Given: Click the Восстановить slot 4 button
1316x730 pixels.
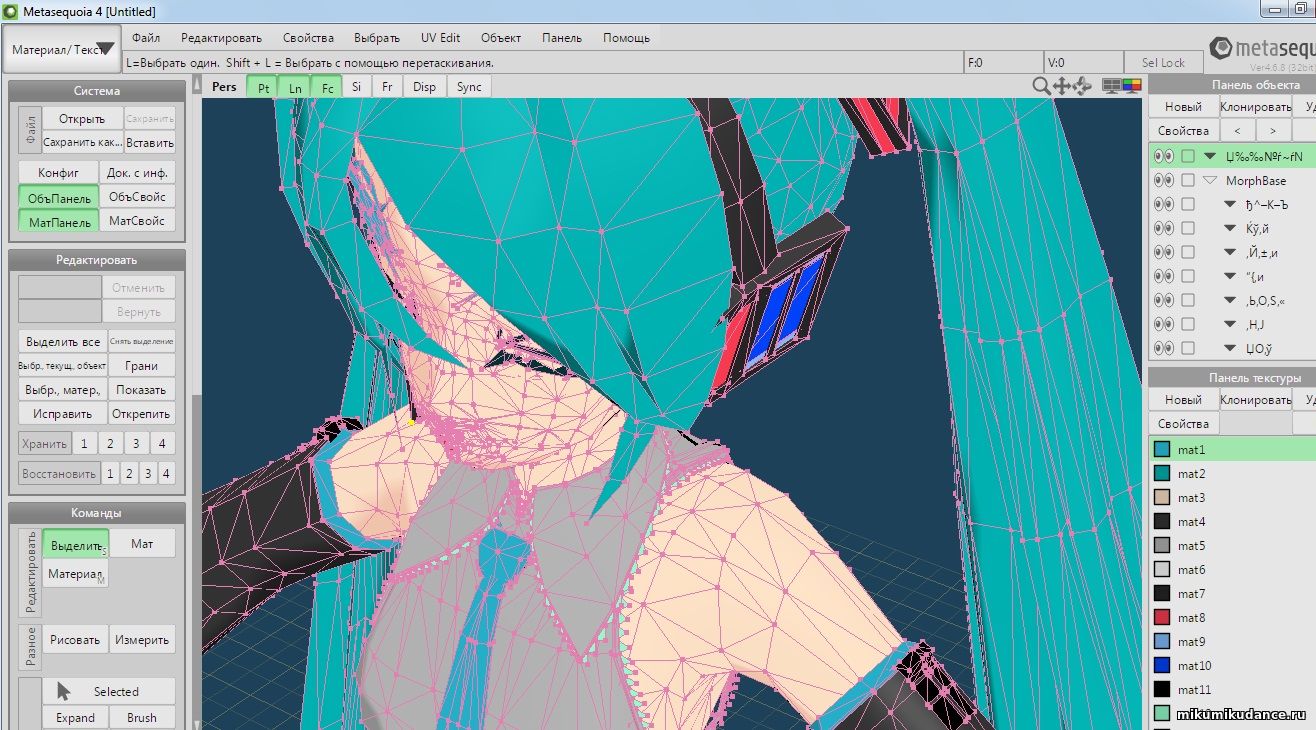Looking at the screenshot, I should point(167,474).
